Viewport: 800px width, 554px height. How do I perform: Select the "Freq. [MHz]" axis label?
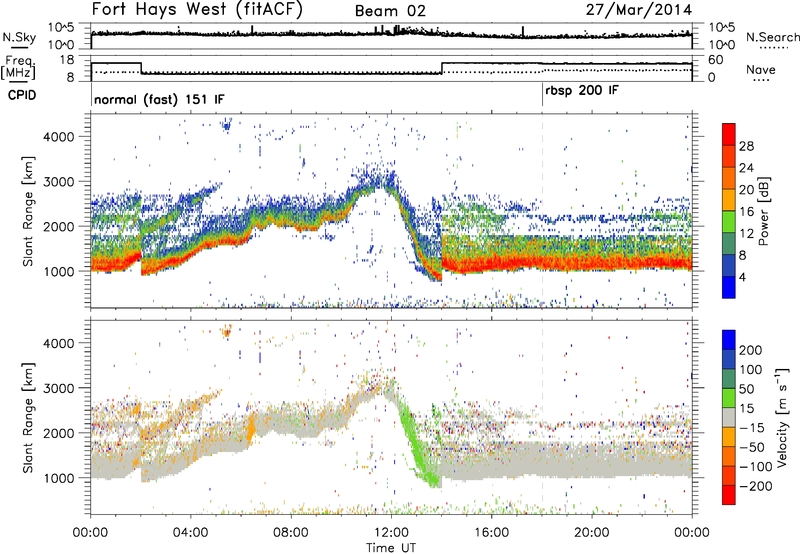click(18, 68)
